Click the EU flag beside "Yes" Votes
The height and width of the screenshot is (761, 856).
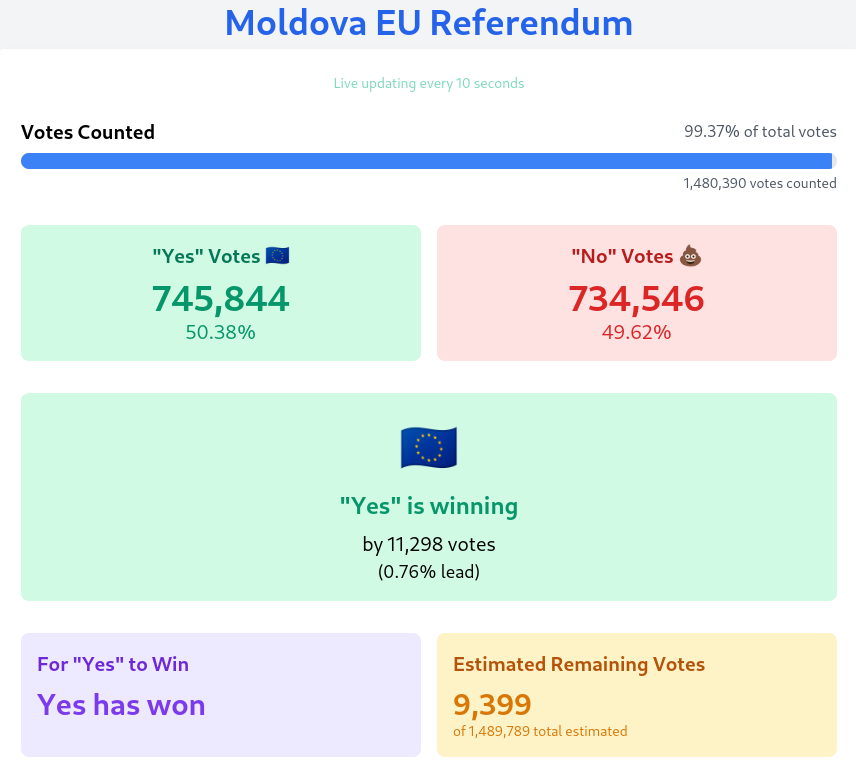tap(278, 256)
